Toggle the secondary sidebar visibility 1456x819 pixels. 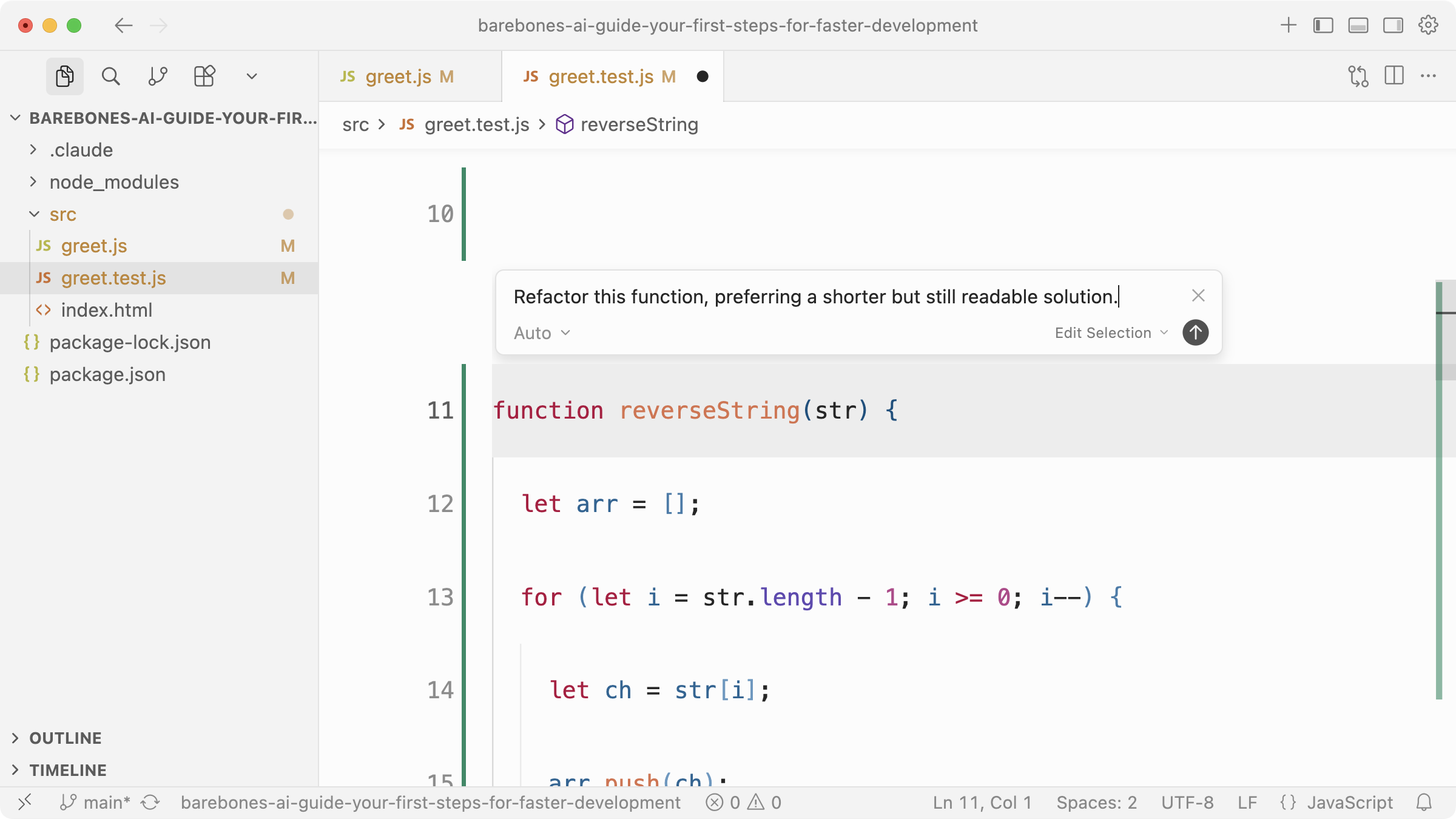1393,25
